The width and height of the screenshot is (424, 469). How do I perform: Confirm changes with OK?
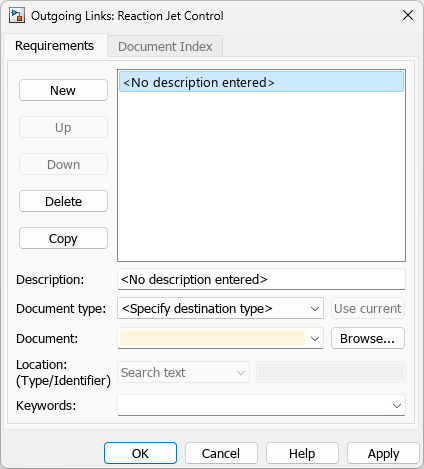coord(140,453)
